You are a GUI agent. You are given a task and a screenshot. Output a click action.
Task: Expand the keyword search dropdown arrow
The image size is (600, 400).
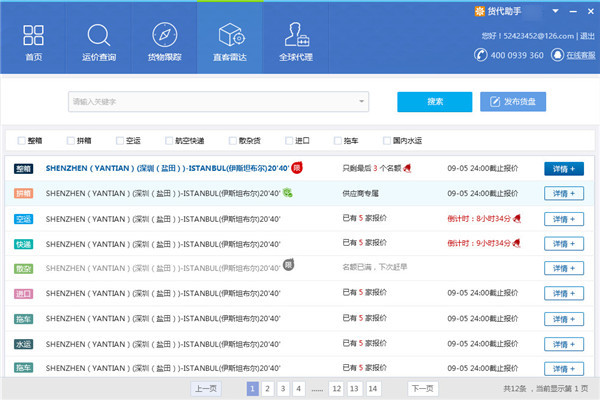tap(351, 102)
